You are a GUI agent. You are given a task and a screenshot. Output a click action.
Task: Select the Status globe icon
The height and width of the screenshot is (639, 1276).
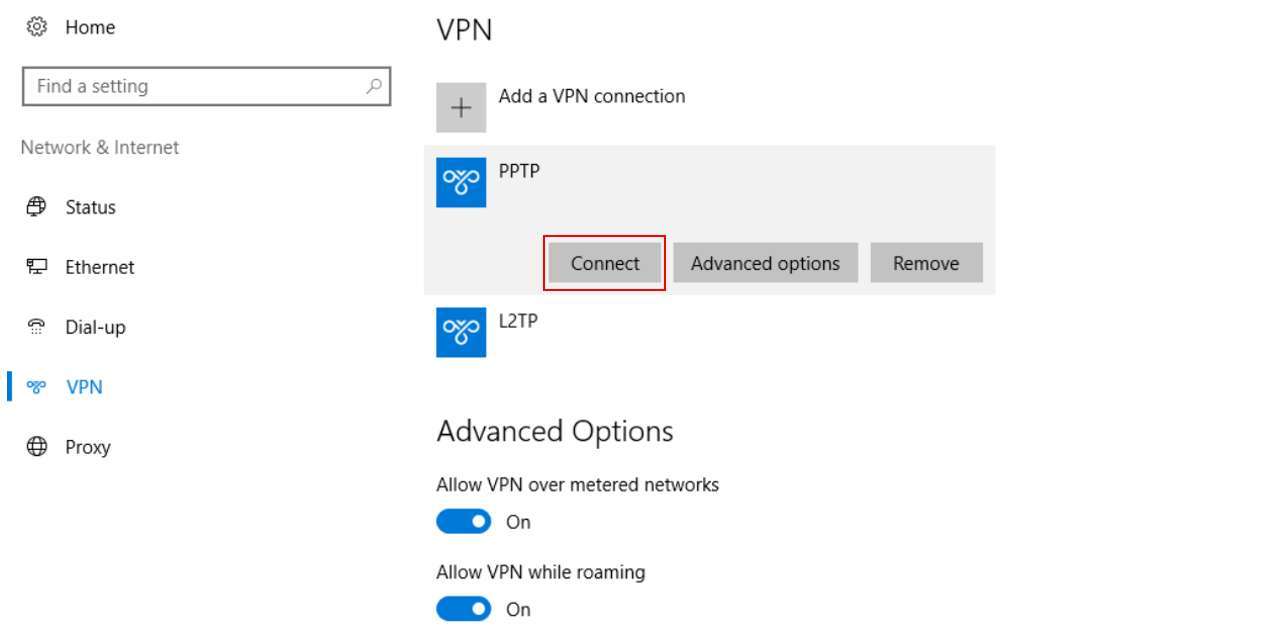pyautogui.click(x=37, y=207)
